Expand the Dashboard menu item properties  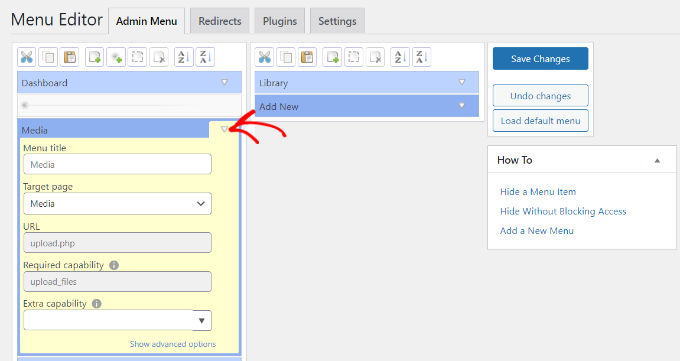[x=224, y=82]
